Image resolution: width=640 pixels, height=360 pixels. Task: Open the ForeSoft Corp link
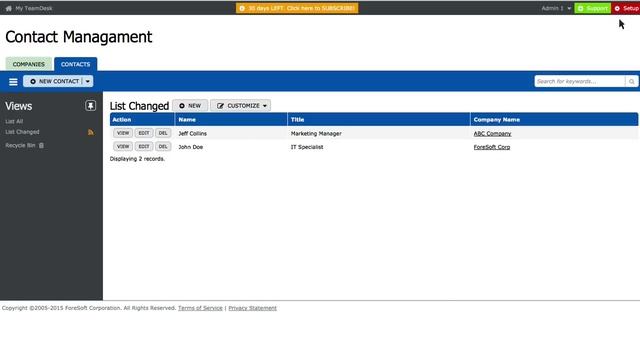(x=492, y=147)
